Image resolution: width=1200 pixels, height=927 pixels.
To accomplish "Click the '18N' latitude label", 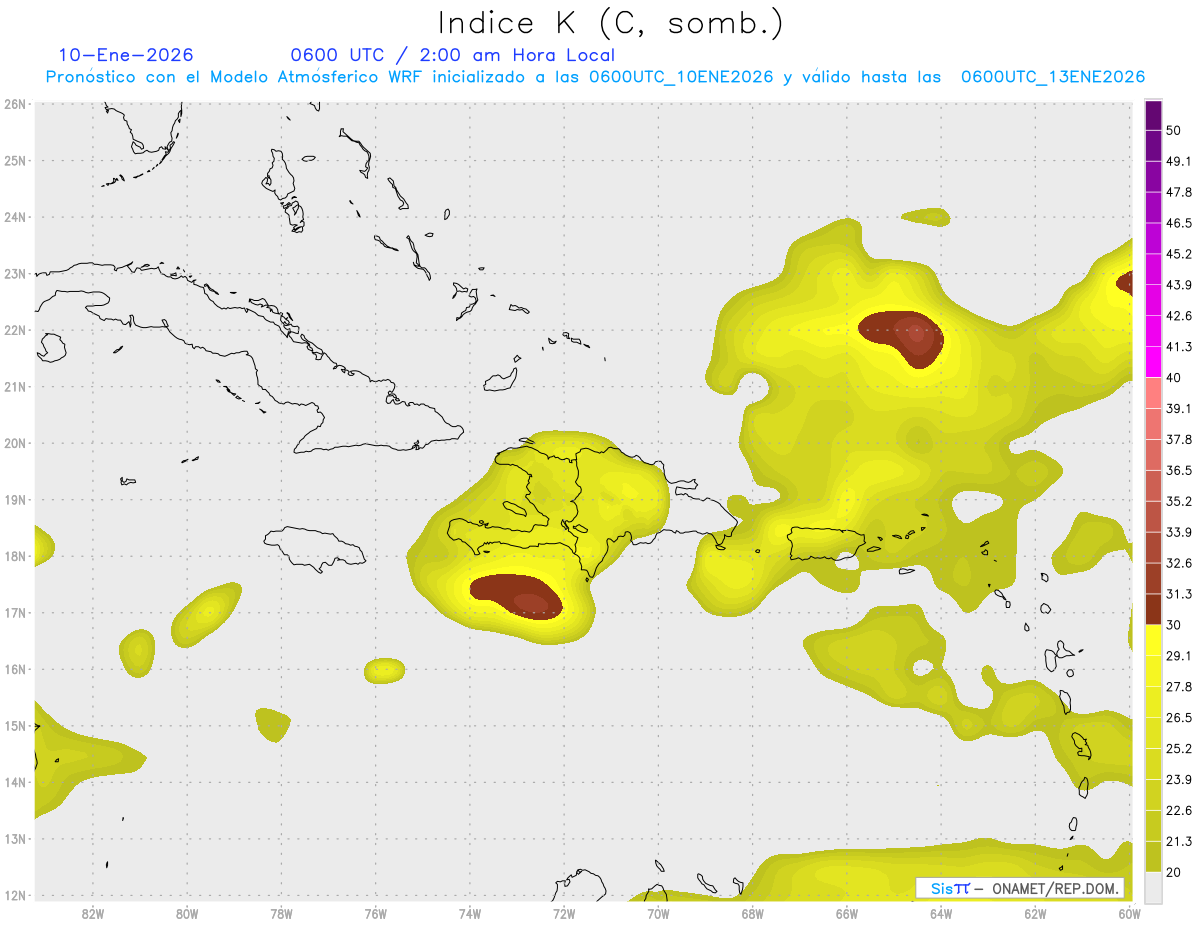I will coord(15,556).
